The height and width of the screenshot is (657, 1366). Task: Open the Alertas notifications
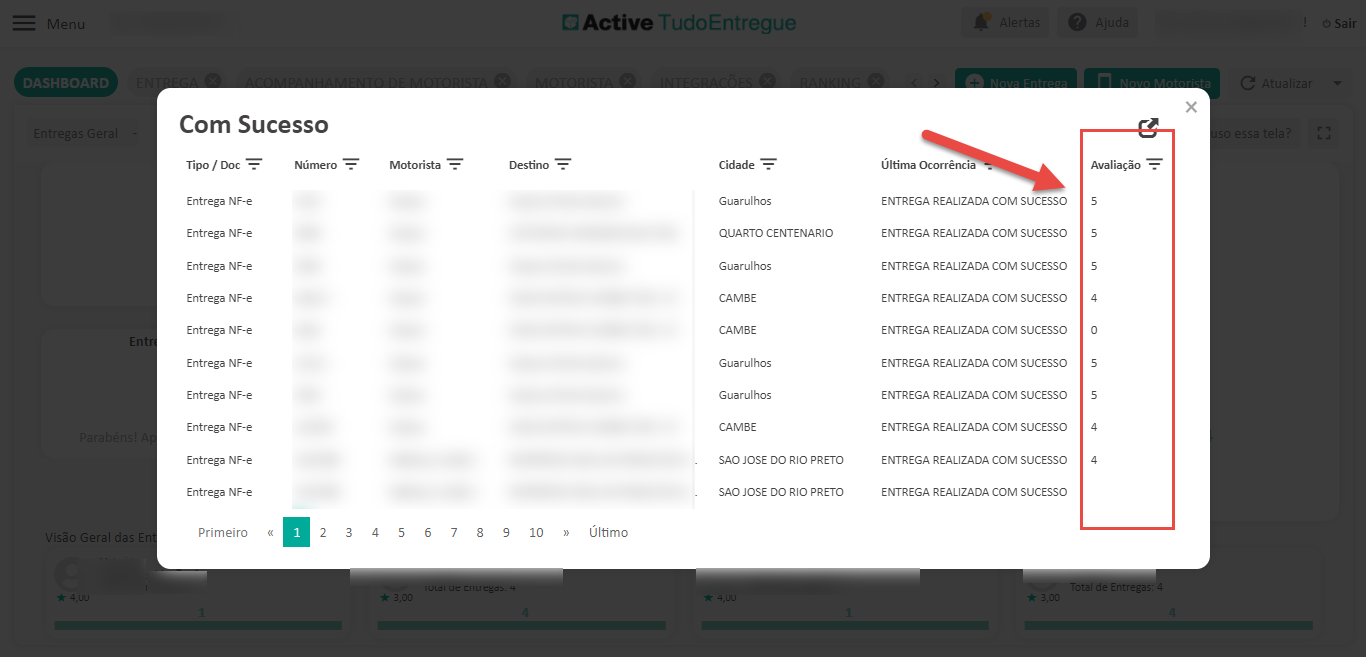(1006, 22)
